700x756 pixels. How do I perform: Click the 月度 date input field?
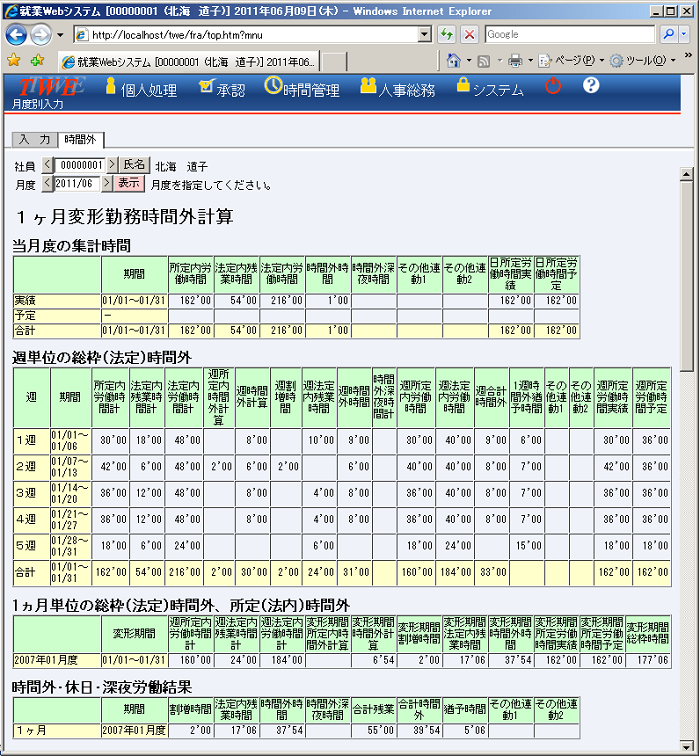point(76,184)
